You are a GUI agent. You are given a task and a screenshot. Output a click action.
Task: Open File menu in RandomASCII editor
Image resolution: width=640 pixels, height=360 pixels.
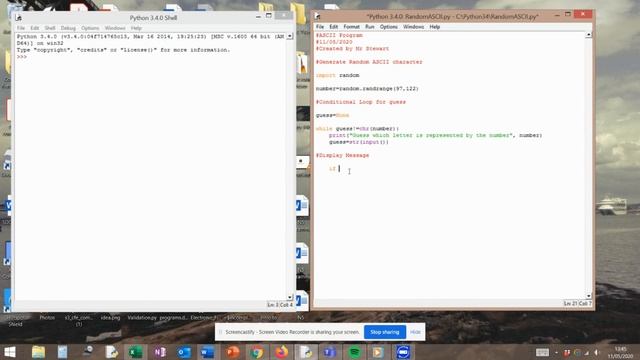[320, 27]
